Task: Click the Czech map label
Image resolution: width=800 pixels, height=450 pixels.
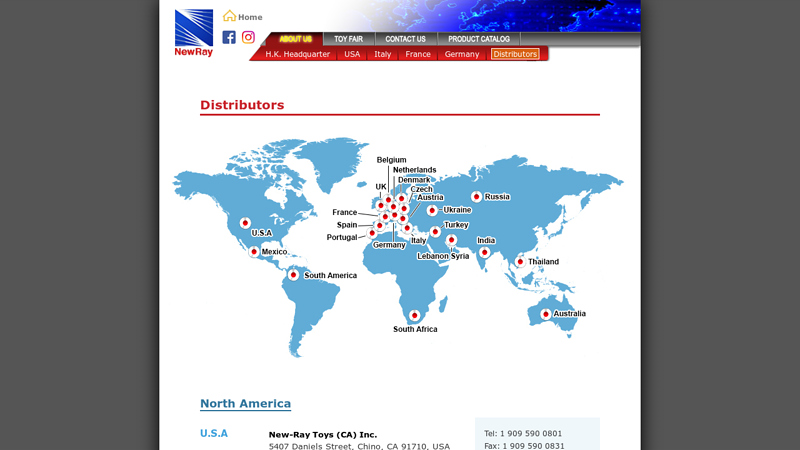Action: point(421,189)
